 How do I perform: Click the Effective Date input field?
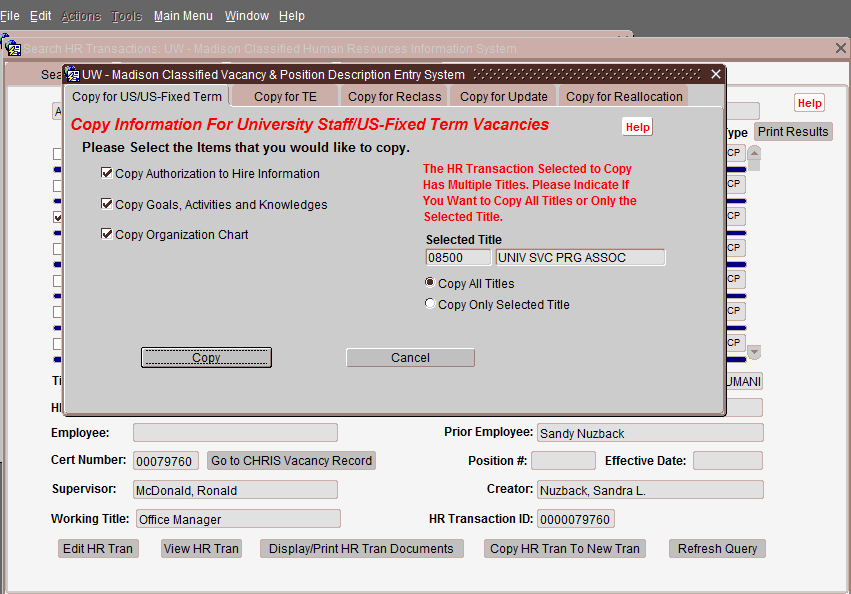(728, 460)
